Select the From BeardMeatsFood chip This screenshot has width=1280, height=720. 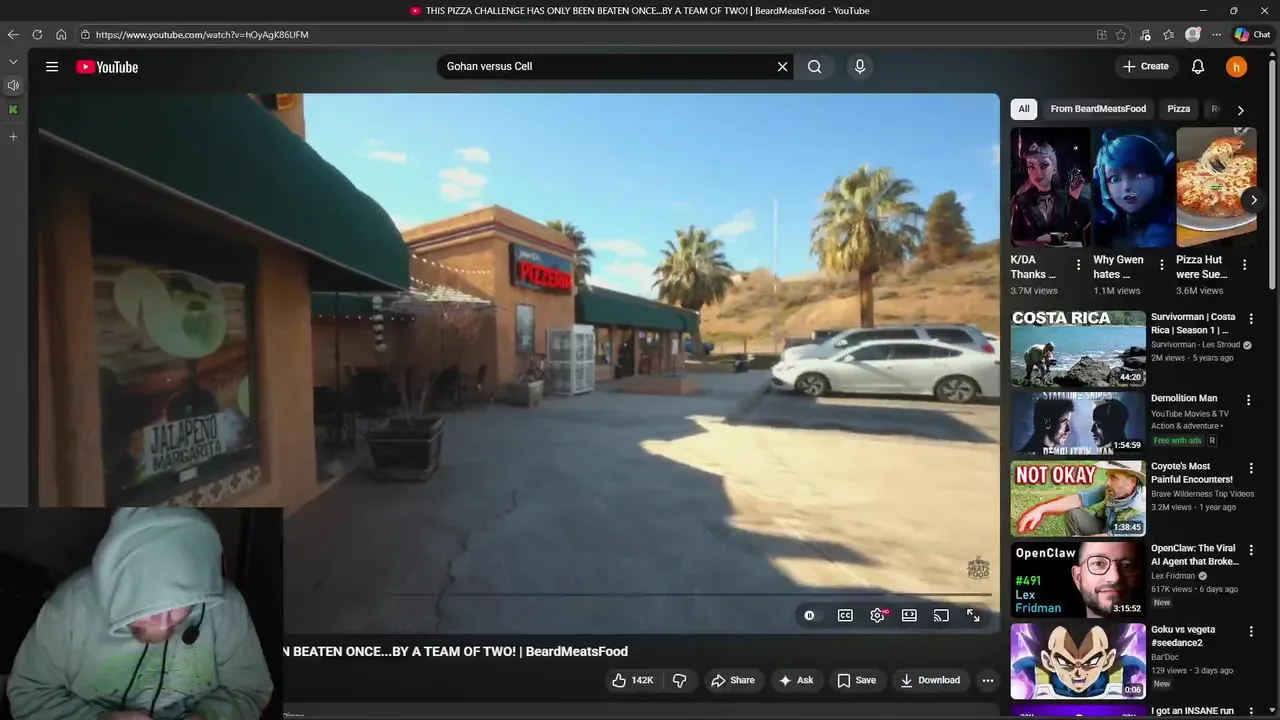click(1098, 109)
